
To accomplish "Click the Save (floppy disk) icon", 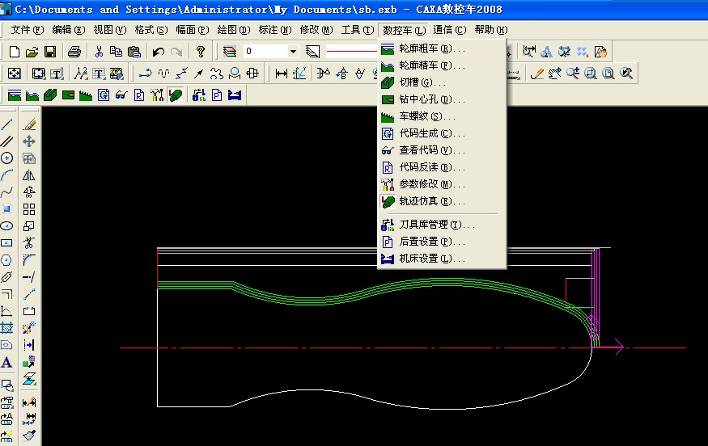I will [x=49, y=51].
